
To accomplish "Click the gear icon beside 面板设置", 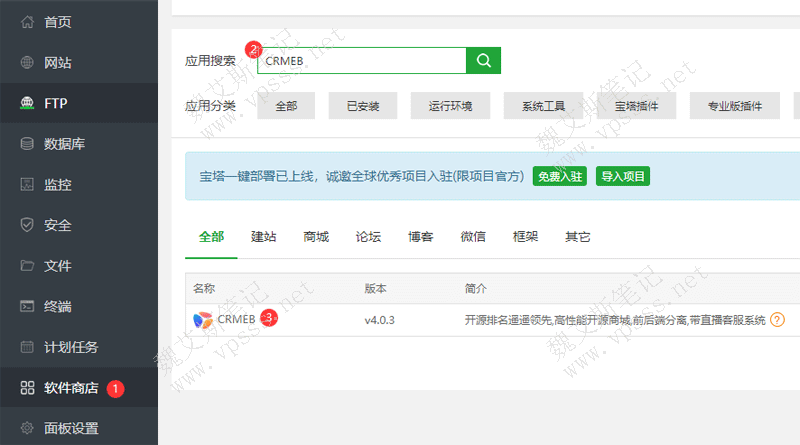I will coord(27,428).
